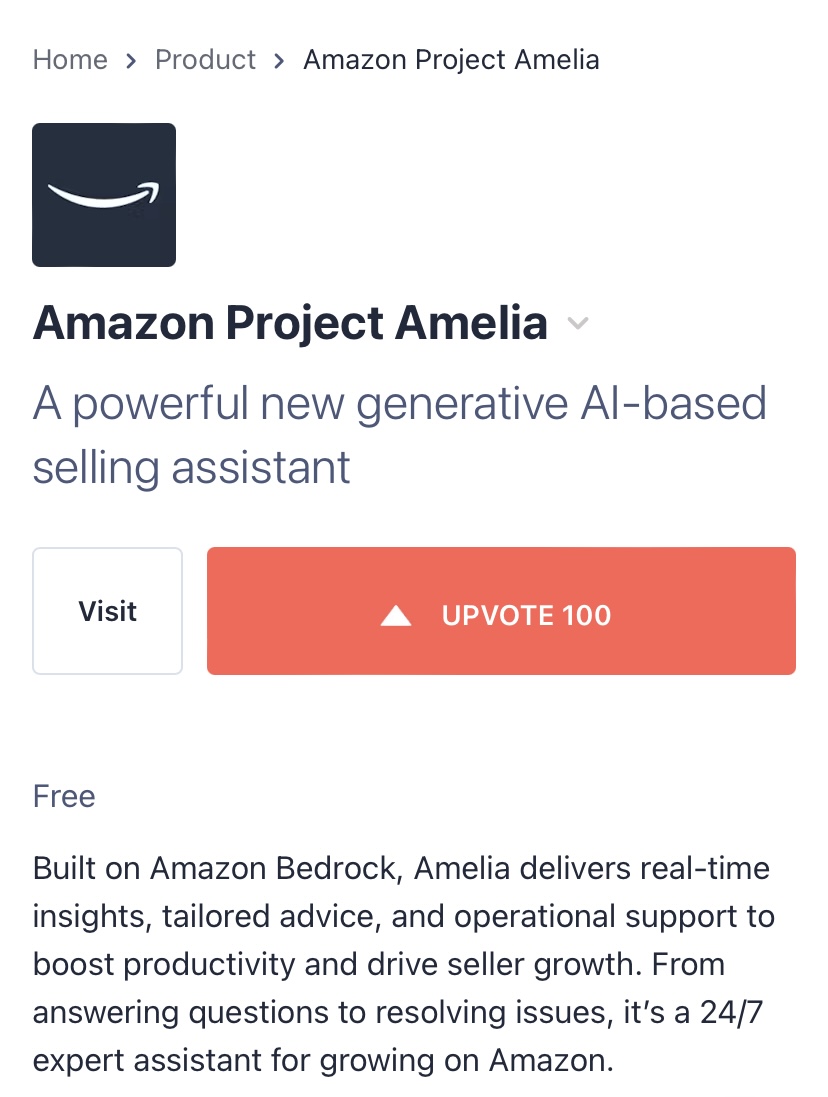Viewport: 828px width, 1097px height.
Task: Click the chevron separator after Home
Action: click(131, 60)
